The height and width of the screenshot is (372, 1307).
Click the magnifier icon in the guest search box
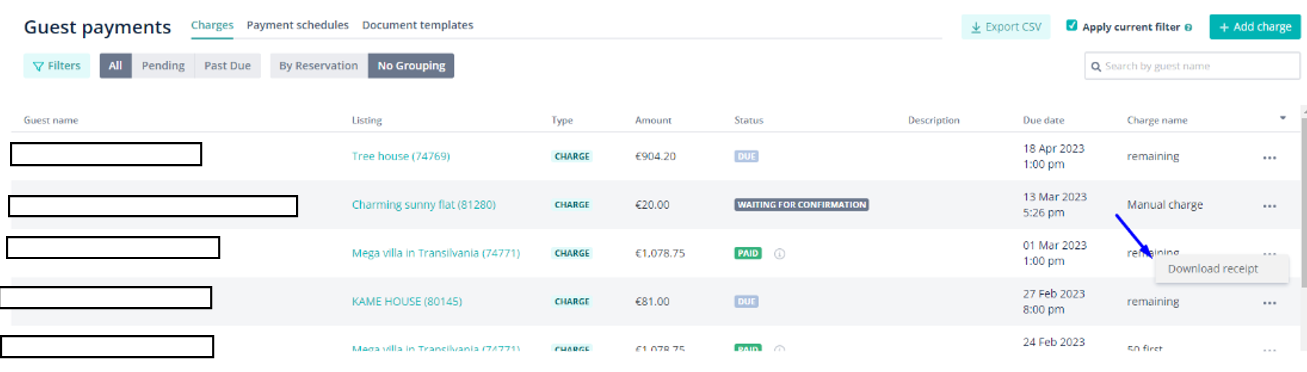tap(1097, 67)
